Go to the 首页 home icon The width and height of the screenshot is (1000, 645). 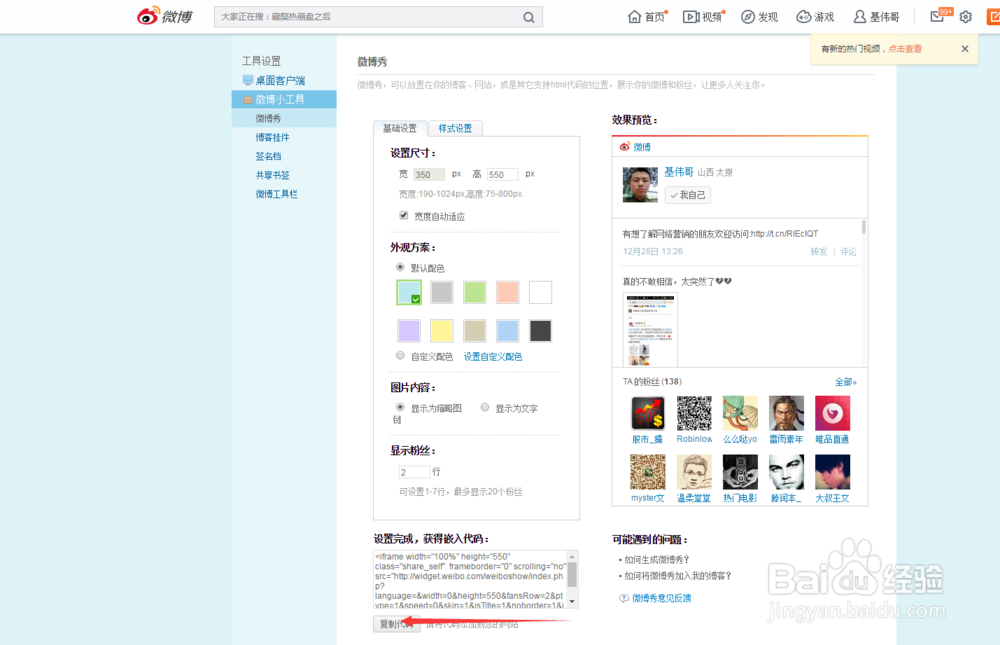coord(646,17)
